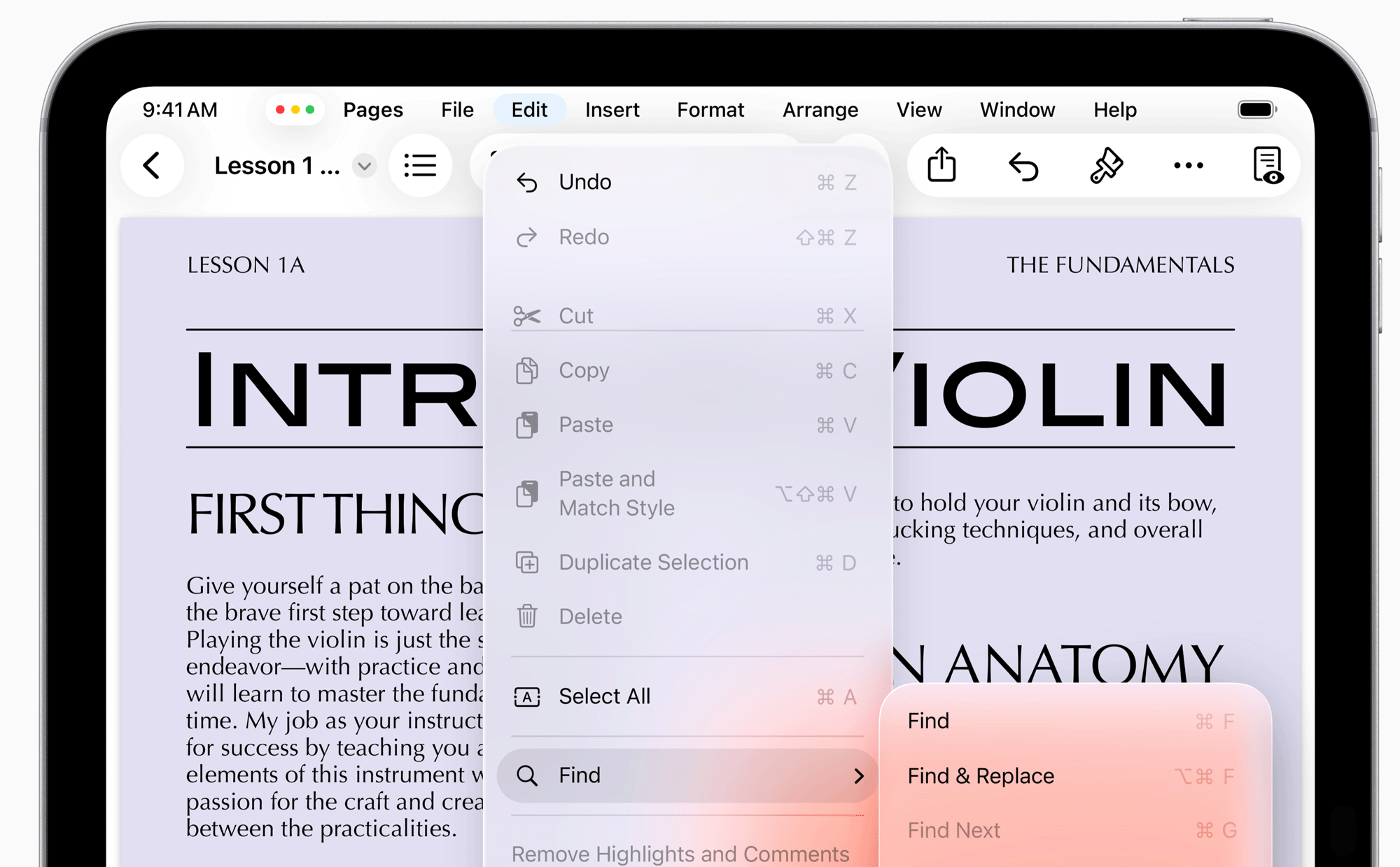Image resolution: width=1400 pixels, height=867 pixels.
Task: Open the Insert menu
Action: click(612, 110)
